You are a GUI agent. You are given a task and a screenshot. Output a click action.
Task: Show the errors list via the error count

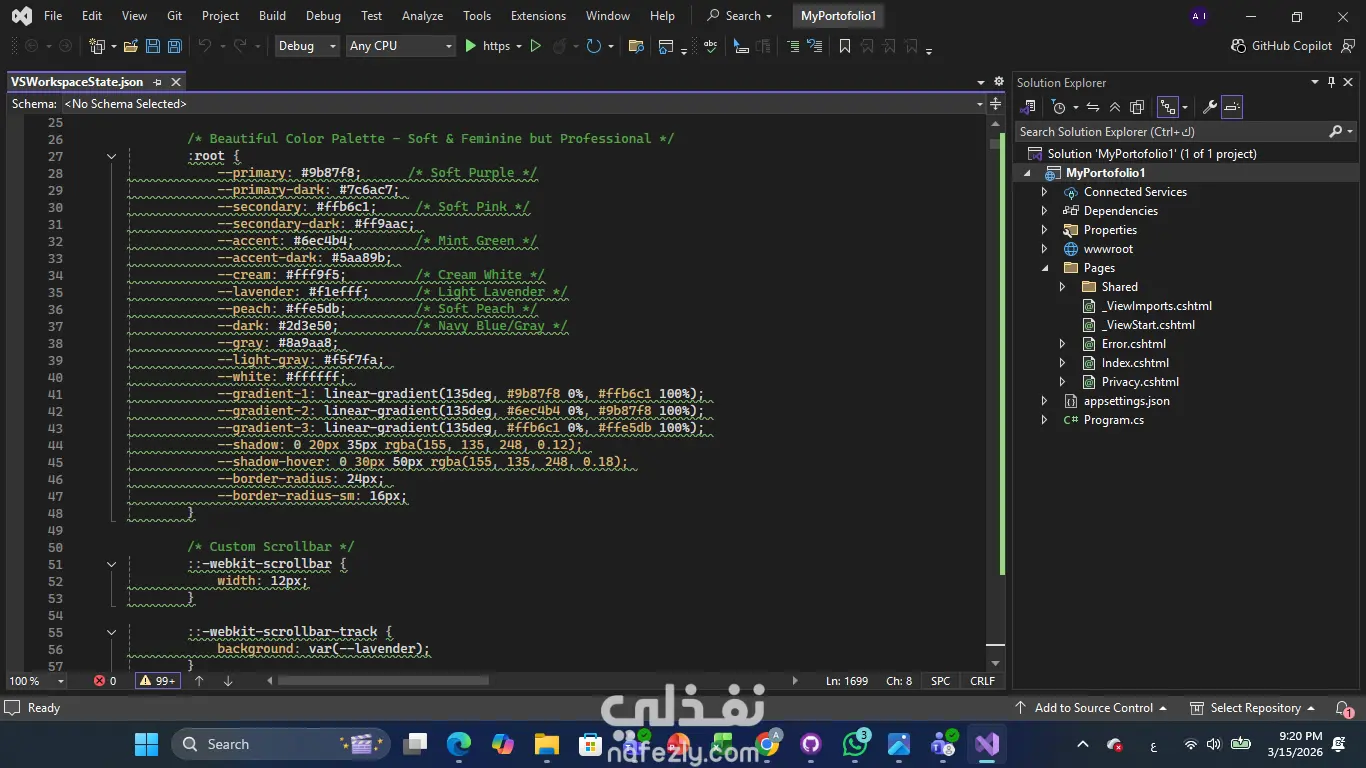[105, 681]
